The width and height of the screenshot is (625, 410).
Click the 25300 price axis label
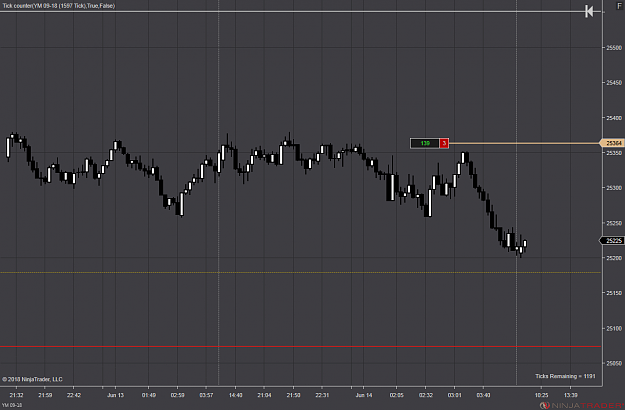pyautogui.click(x=614, y=188)
